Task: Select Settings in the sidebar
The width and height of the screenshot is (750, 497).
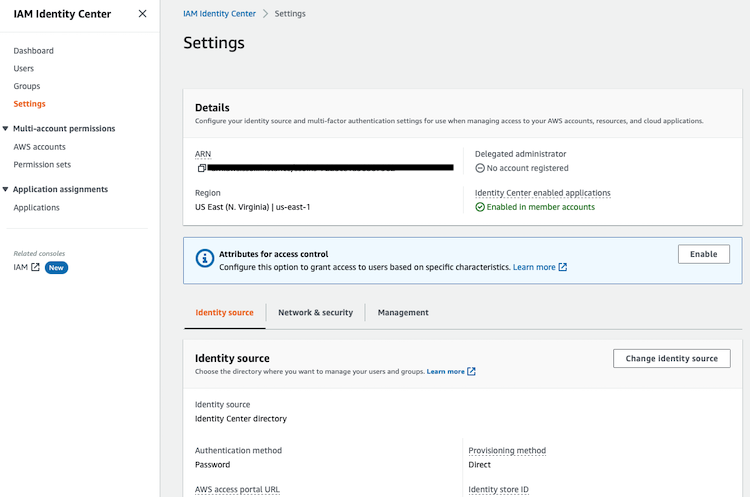Action: [29, 104]
